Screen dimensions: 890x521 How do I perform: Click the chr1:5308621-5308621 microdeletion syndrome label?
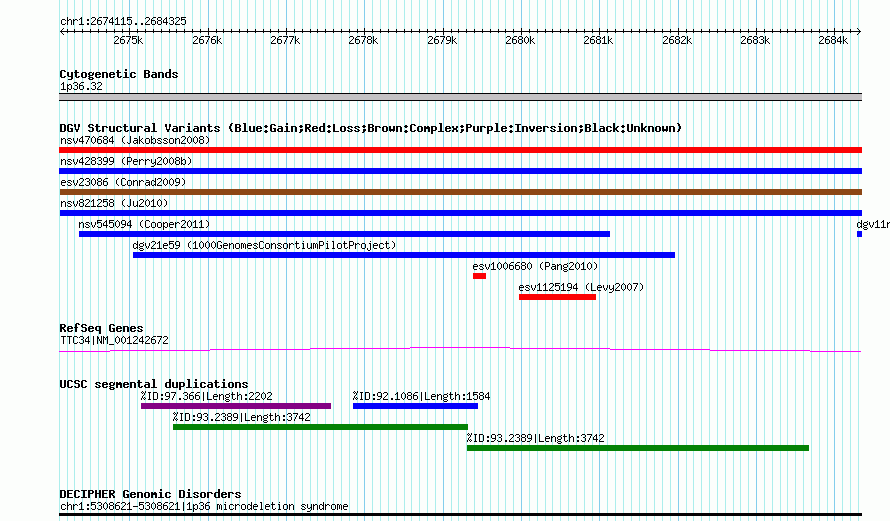click(x=204, y=506)
